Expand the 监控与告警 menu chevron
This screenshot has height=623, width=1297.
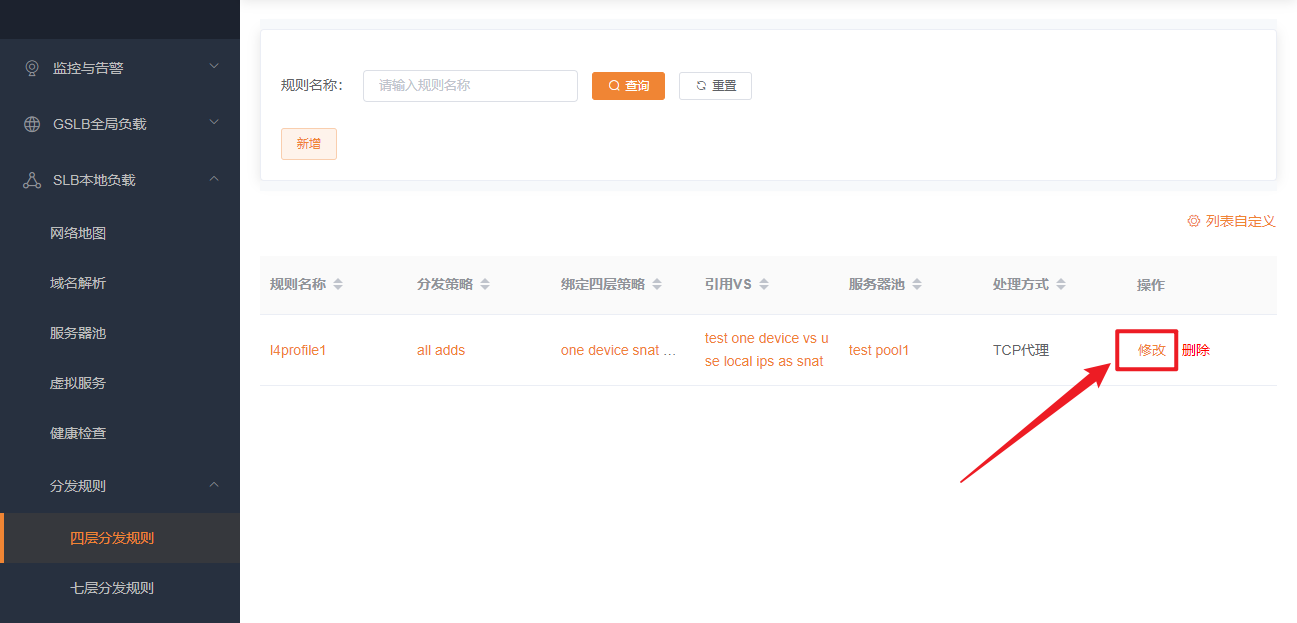pos(213,67)
